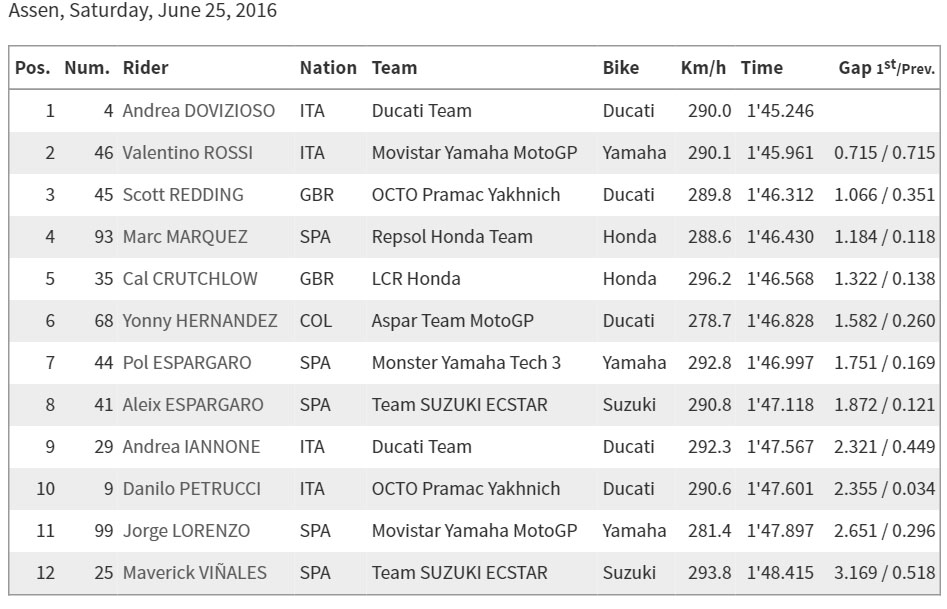This screenshot has width=947, height=609.
Task: Click rider name Pol ESPARGARO
Action: (x=187, y=362)
